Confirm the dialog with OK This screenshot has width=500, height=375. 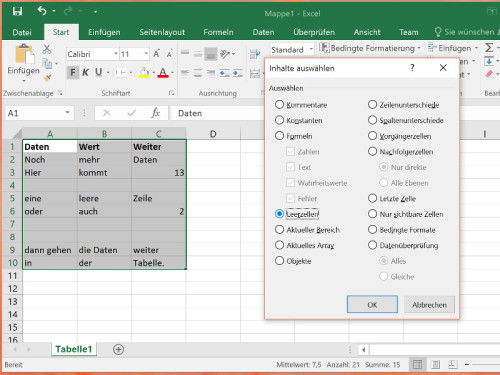pos(372,304)
